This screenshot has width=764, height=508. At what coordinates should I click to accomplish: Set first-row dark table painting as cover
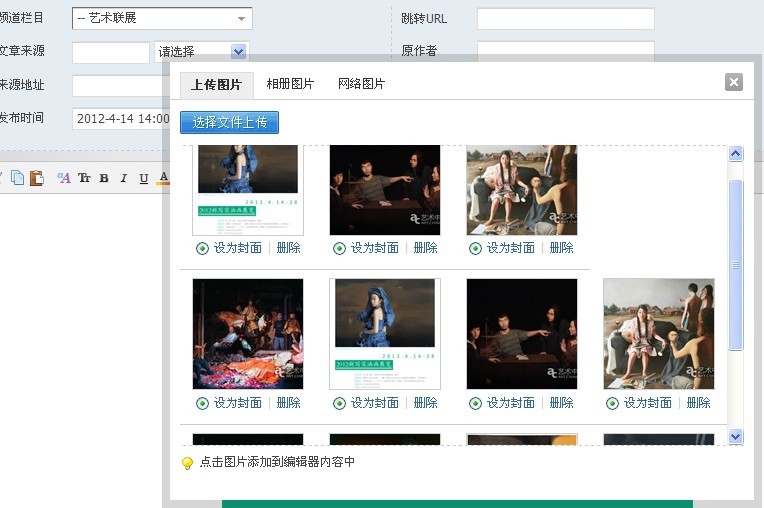click(366, 248)
